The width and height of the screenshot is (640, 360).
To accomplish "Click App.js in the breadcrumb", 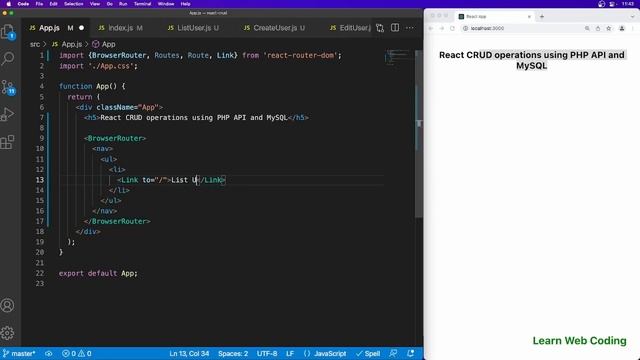I will [67, 44].
